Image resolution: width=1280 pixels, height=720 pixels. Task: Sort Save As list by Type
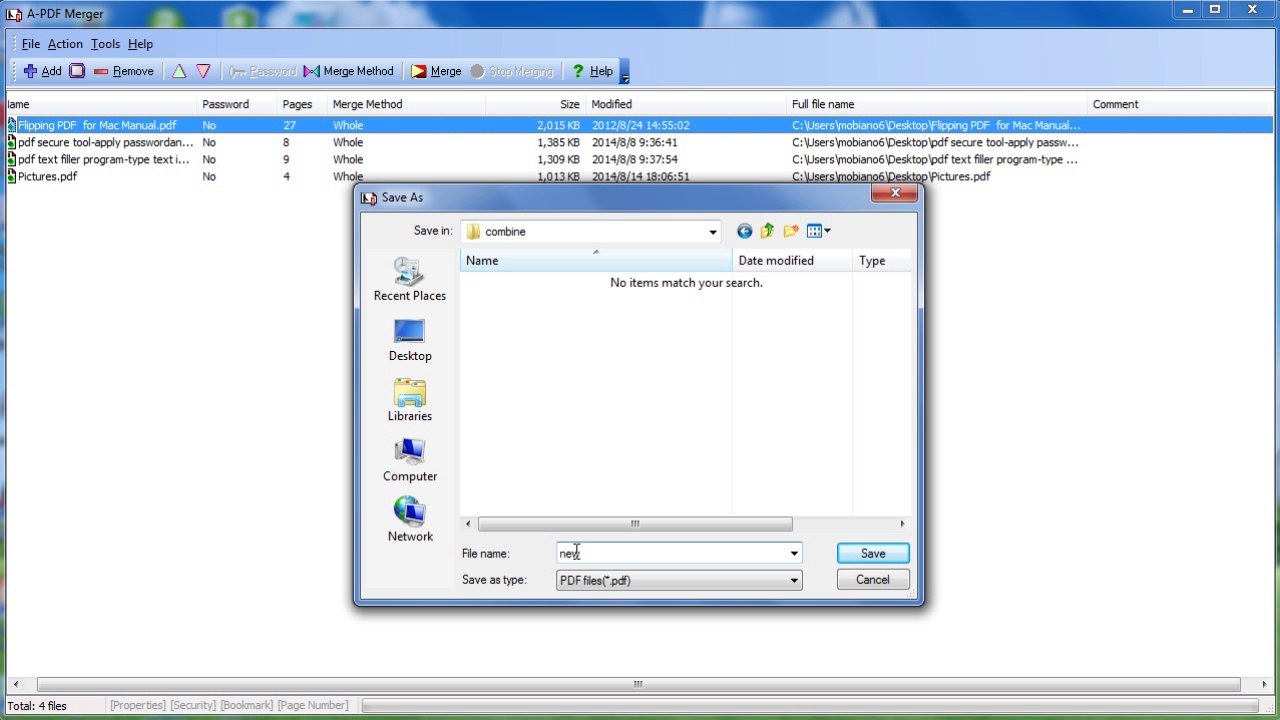(x=882, y=260)
